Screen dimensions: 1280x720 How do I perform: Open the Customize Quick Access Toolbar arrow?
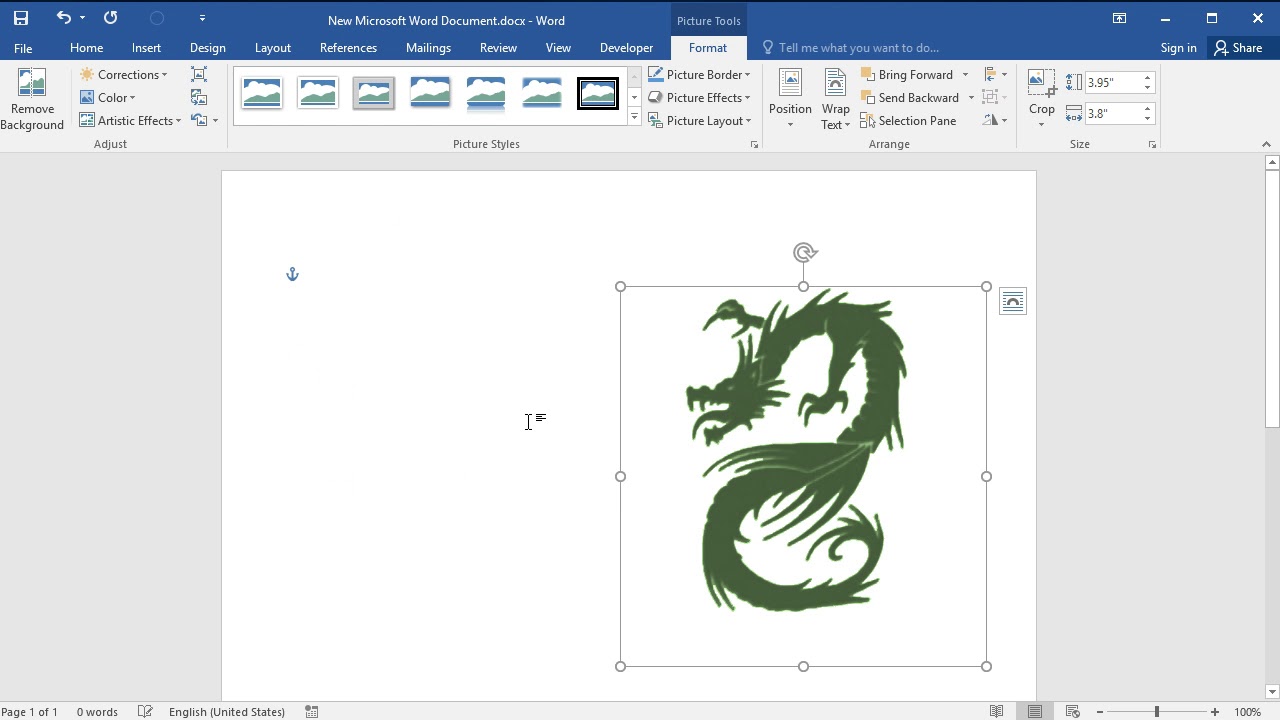point(202,18)
